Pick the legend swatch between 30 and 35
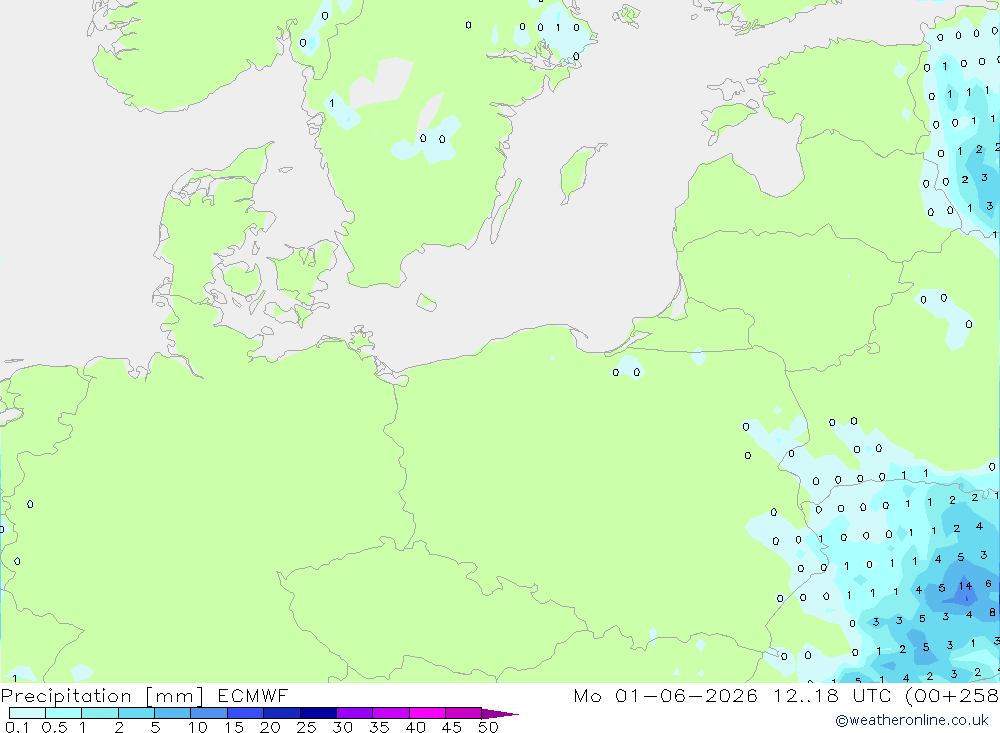The width and height of the screenshot is (1000, 733). tap(355, 713)
